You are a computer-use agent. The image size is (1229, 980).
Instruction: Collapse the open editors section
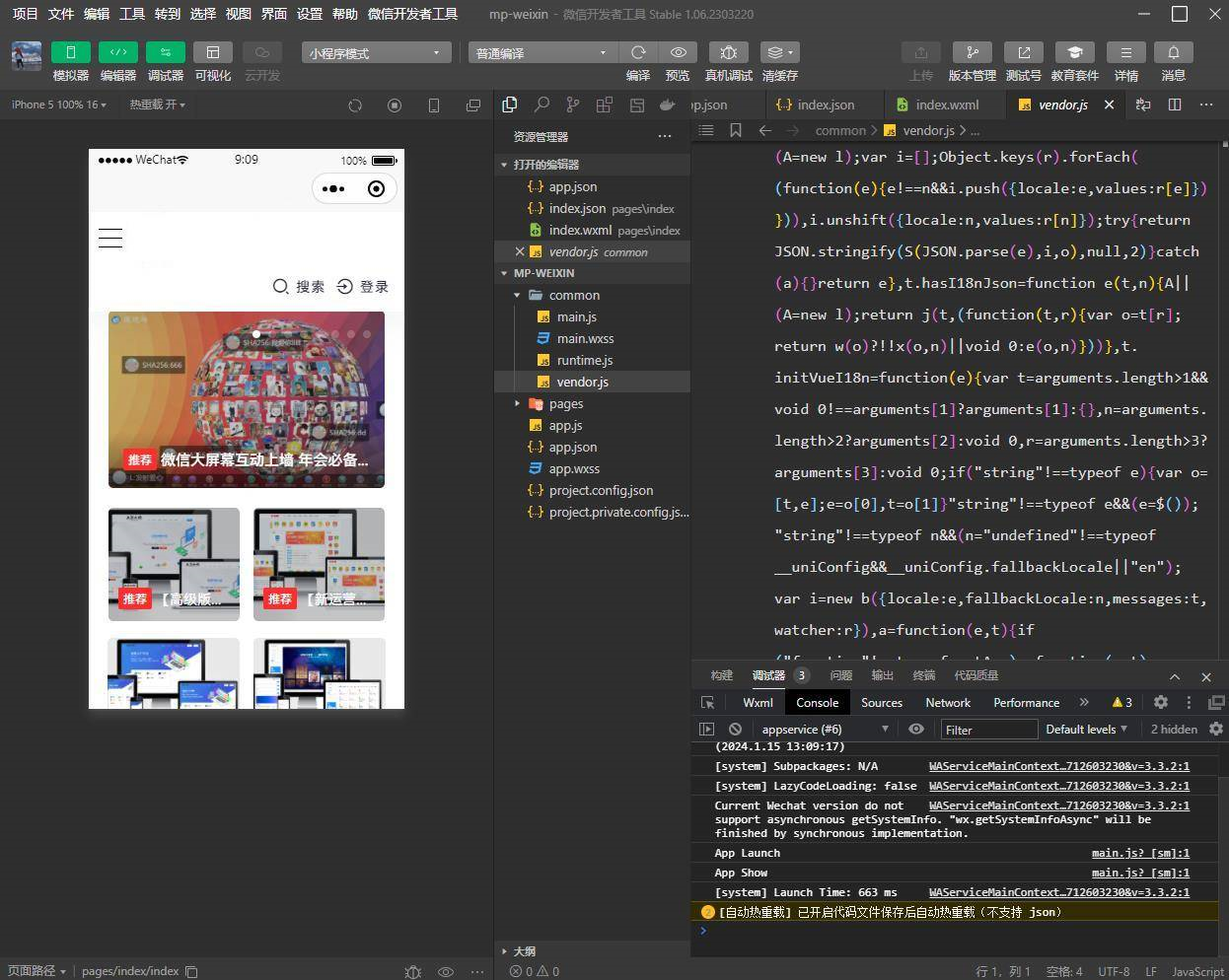click(x=592, y=165)
